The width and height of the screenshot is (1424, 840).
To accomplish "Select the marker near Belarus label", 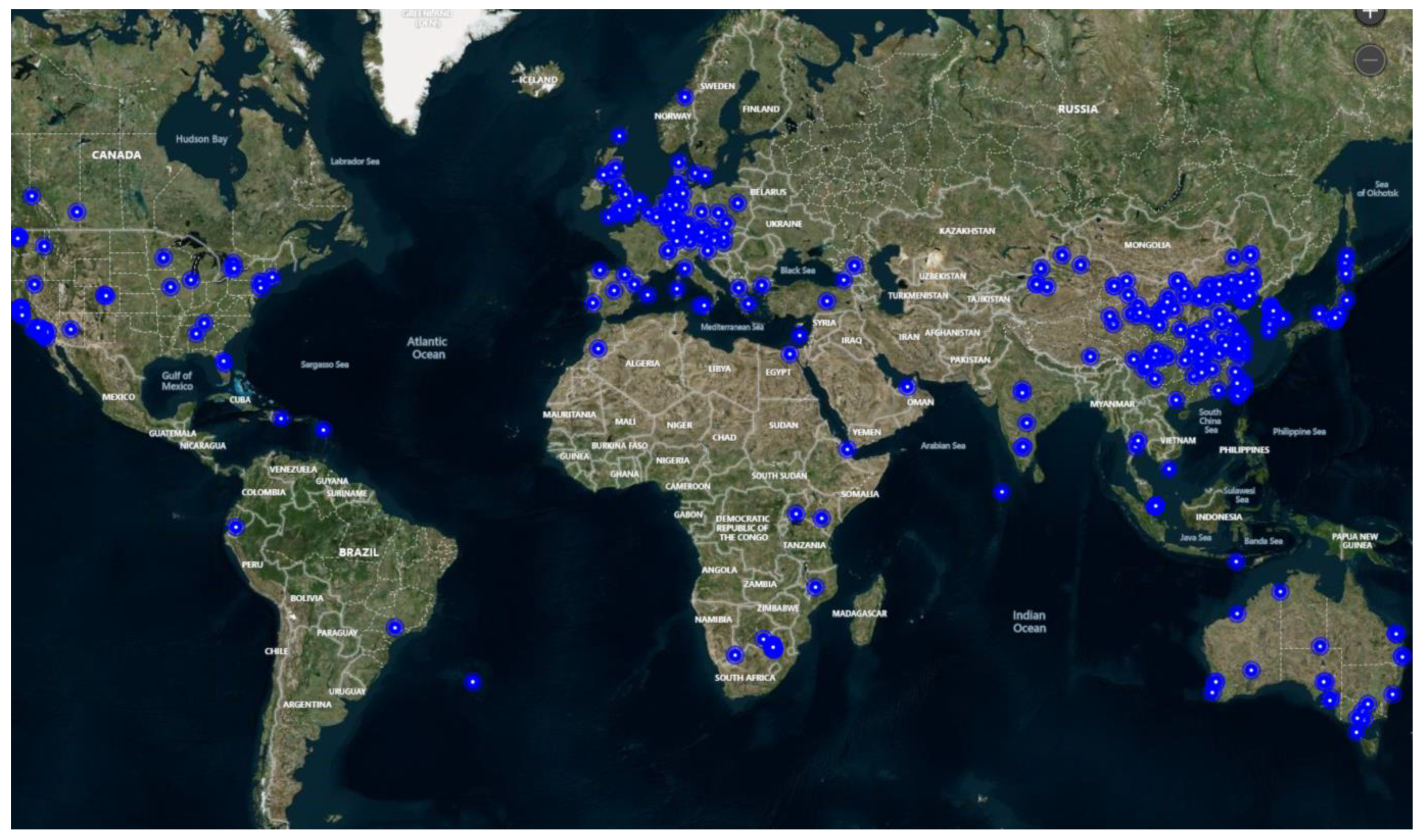I will (737, 203).
